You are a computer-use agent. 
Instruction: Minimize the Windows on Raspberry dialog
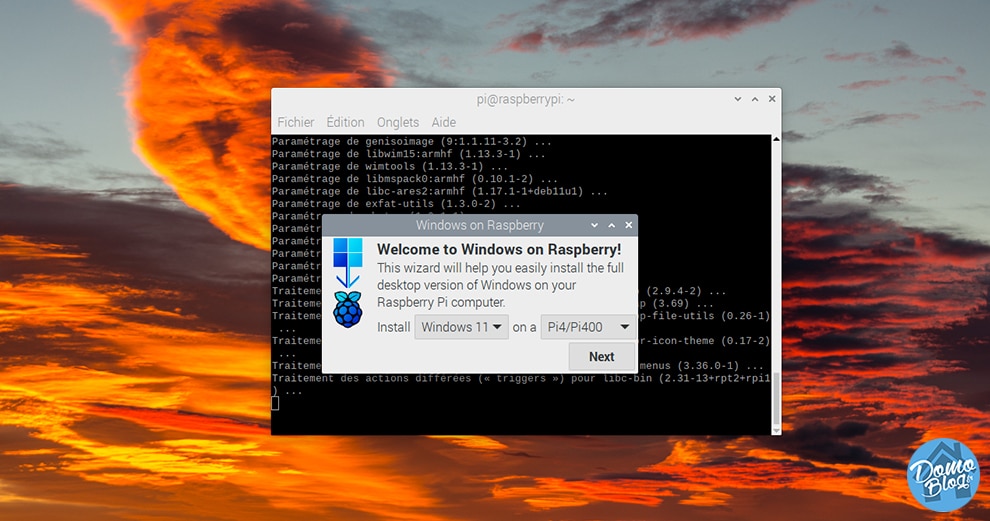coord(594,225)
